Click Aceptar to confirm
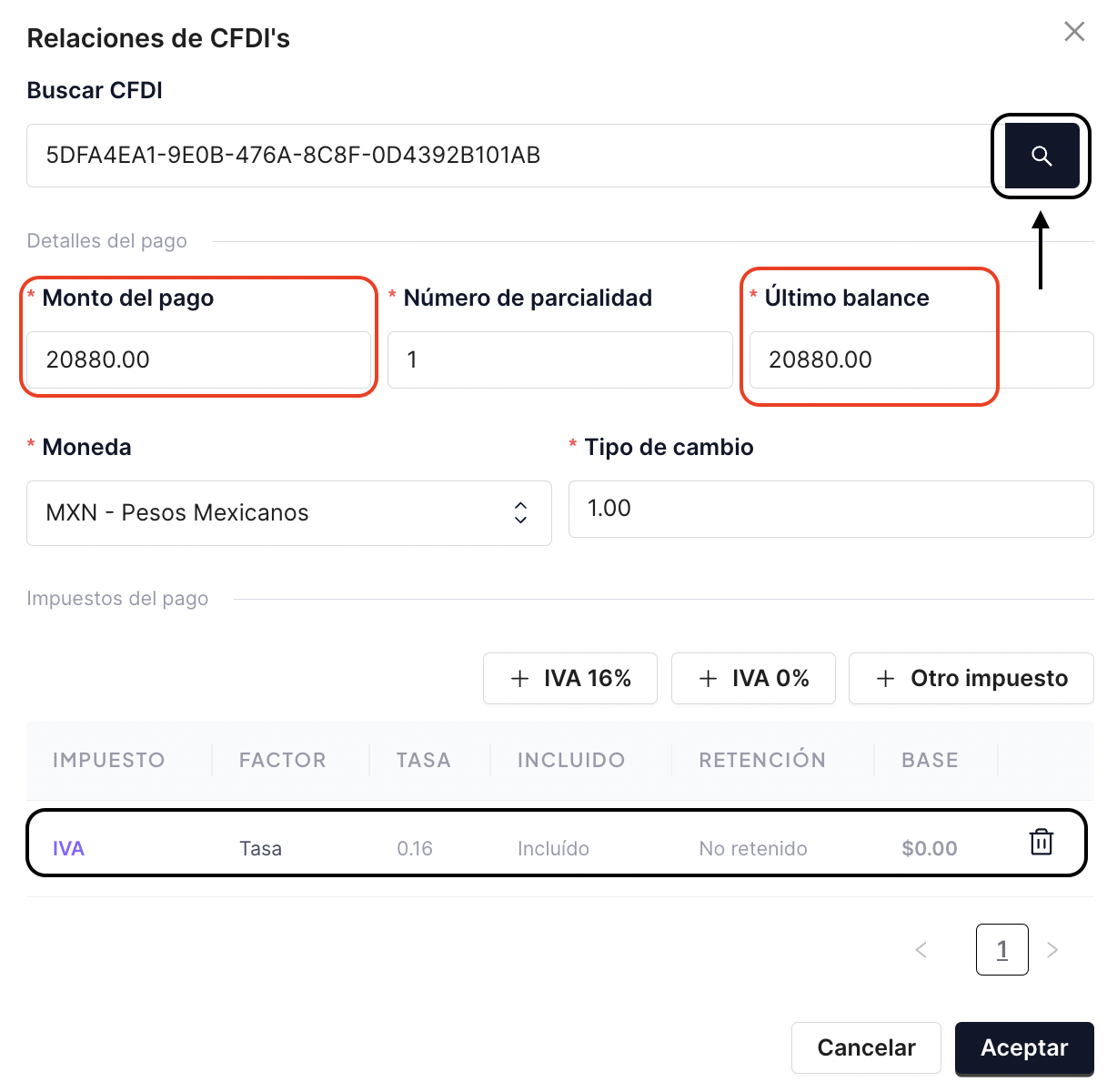Viewport: 1117px width, 1092px height. 1024,1048
